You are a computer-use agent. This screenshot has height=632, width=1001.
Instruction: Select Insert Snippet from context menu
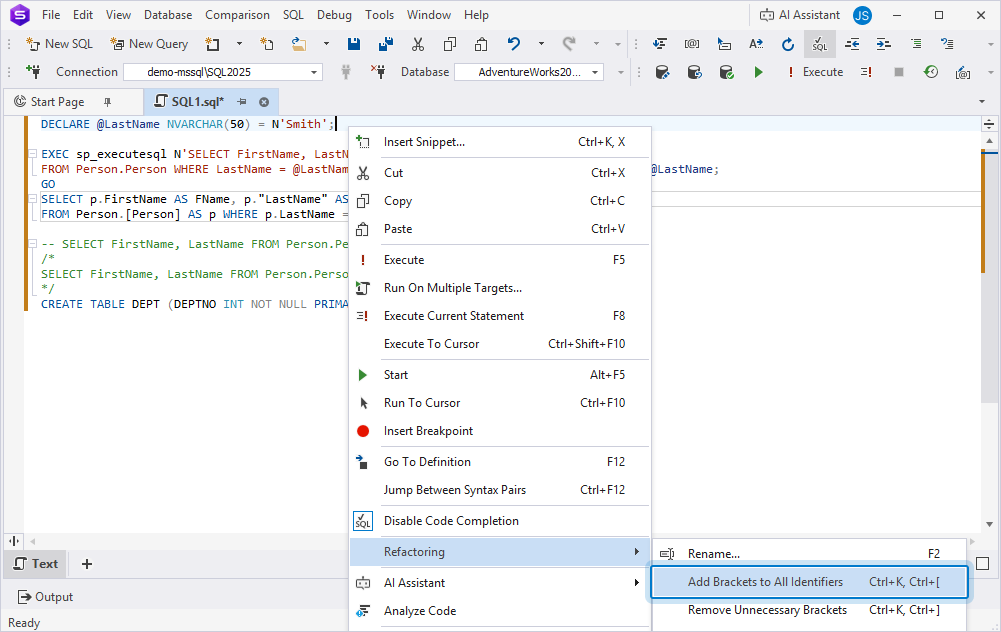[x=500, y=142]
